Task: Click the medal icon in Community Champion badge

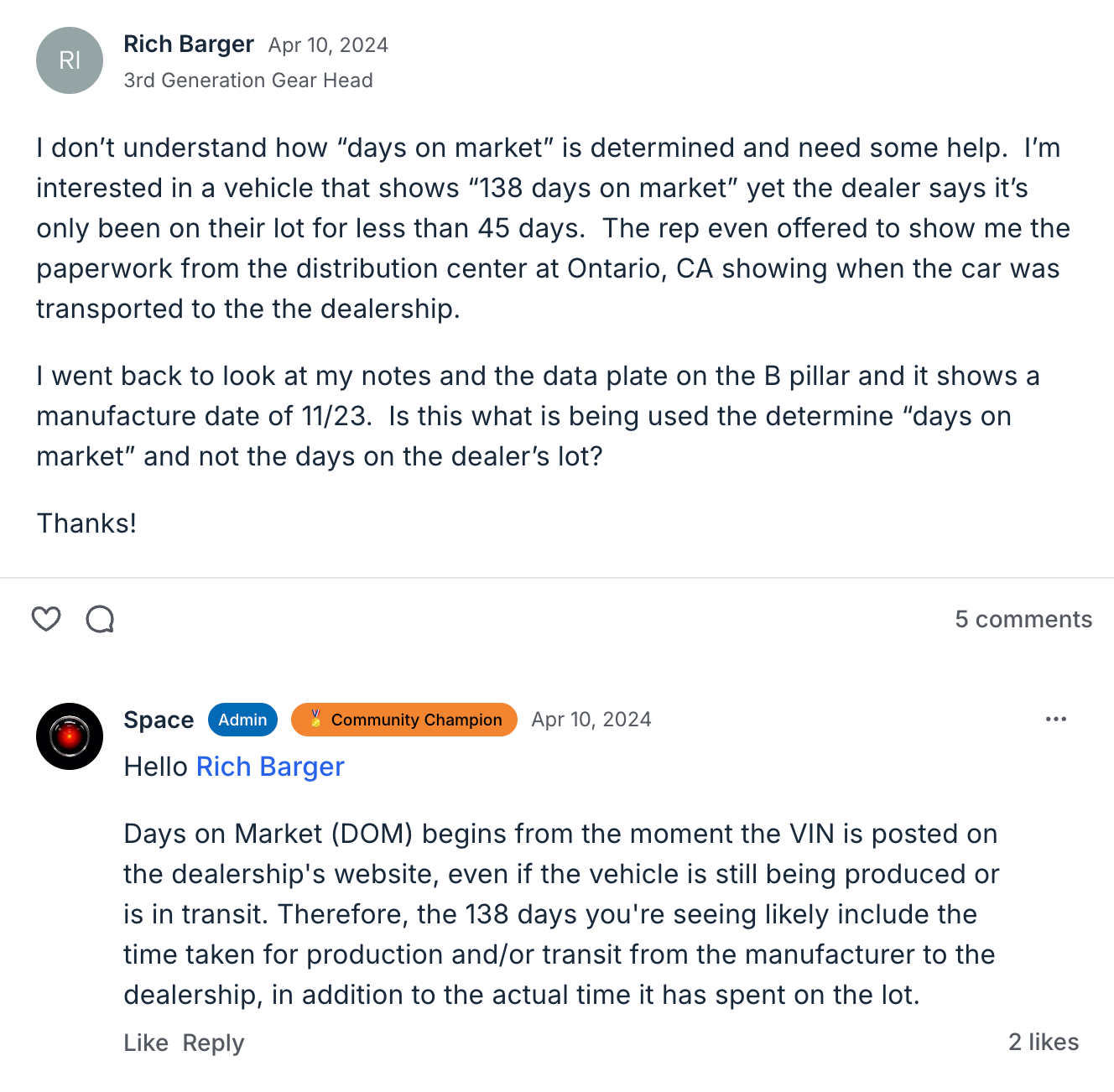Action: (316, 719)
